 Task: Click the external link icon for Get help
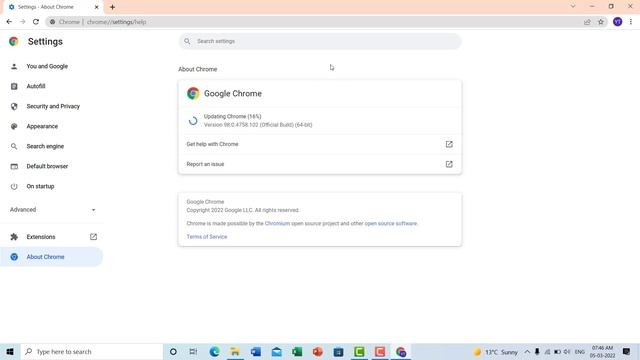[449, 144]
